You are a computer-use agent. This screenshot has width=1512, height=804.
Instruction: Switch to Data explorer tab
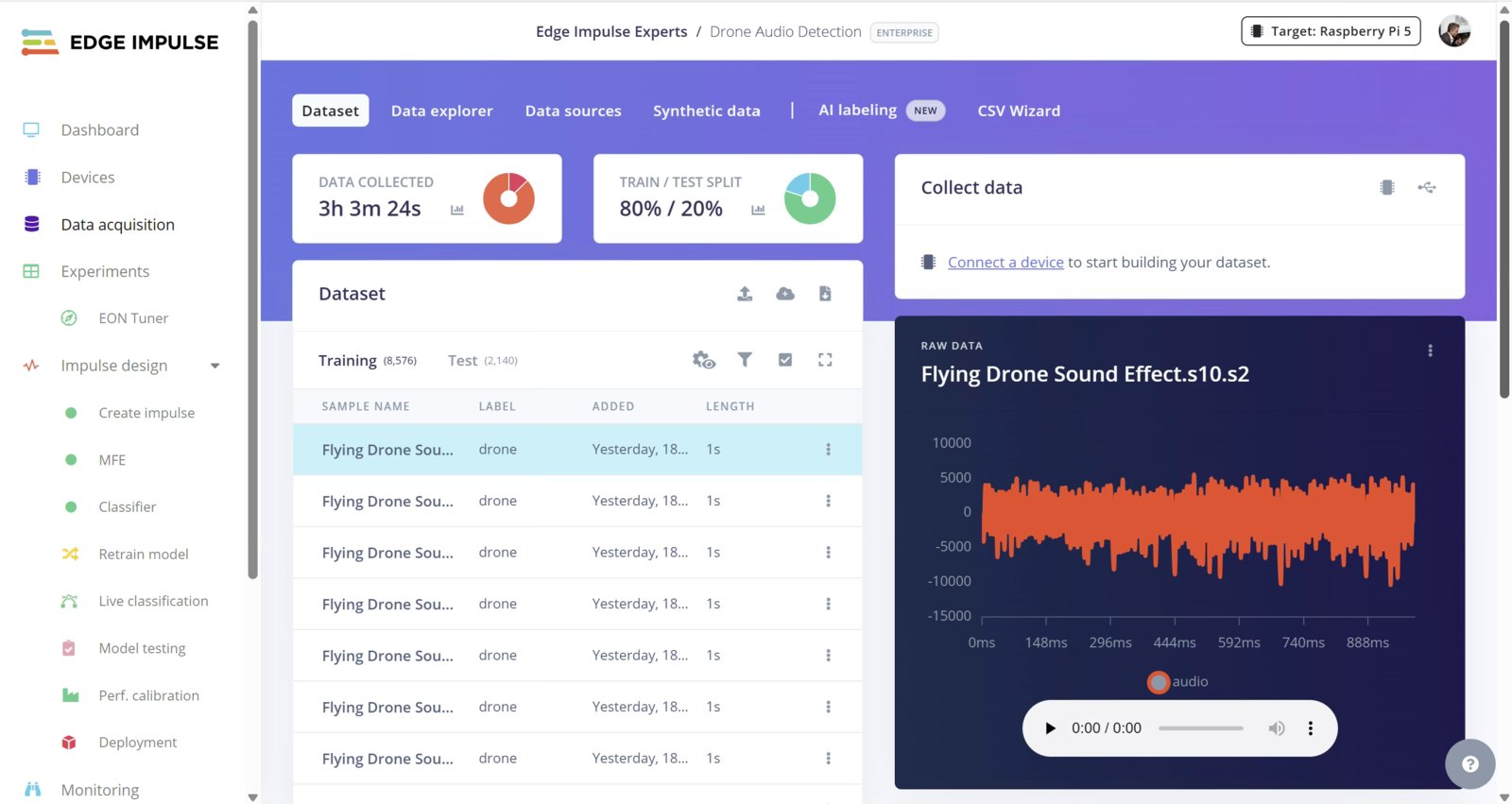[x=442, y=111]
